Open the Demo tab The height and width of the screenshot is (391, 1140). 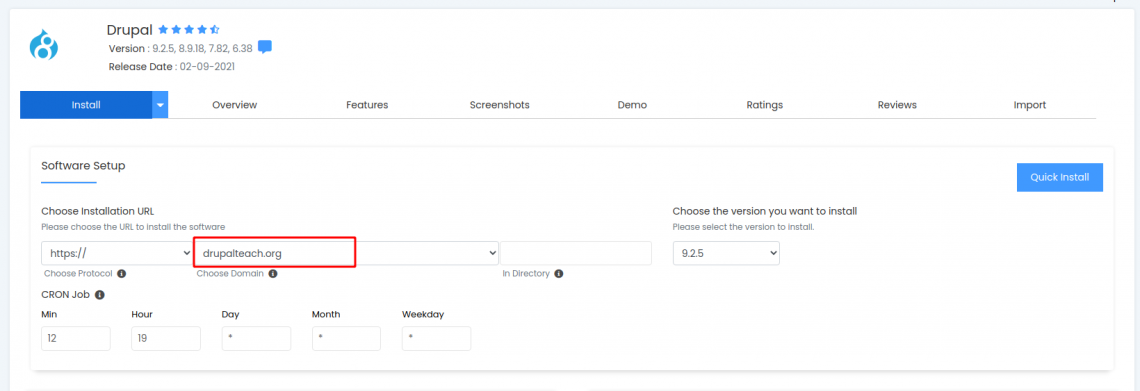tap(633, 105)
